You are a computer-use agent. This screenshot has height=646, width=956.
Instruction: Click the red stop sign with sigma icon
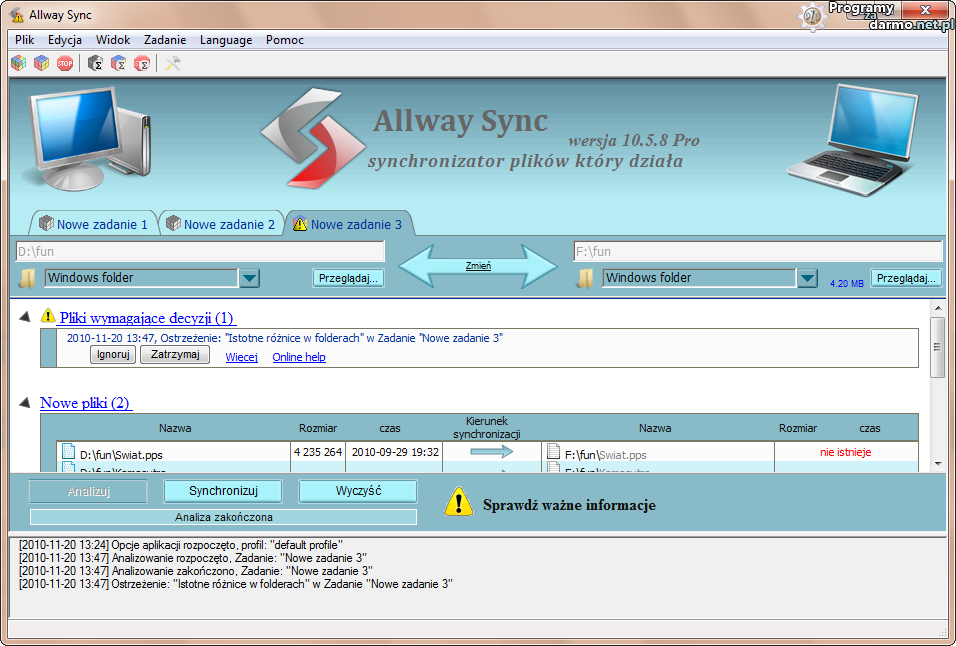coord(142,63)
